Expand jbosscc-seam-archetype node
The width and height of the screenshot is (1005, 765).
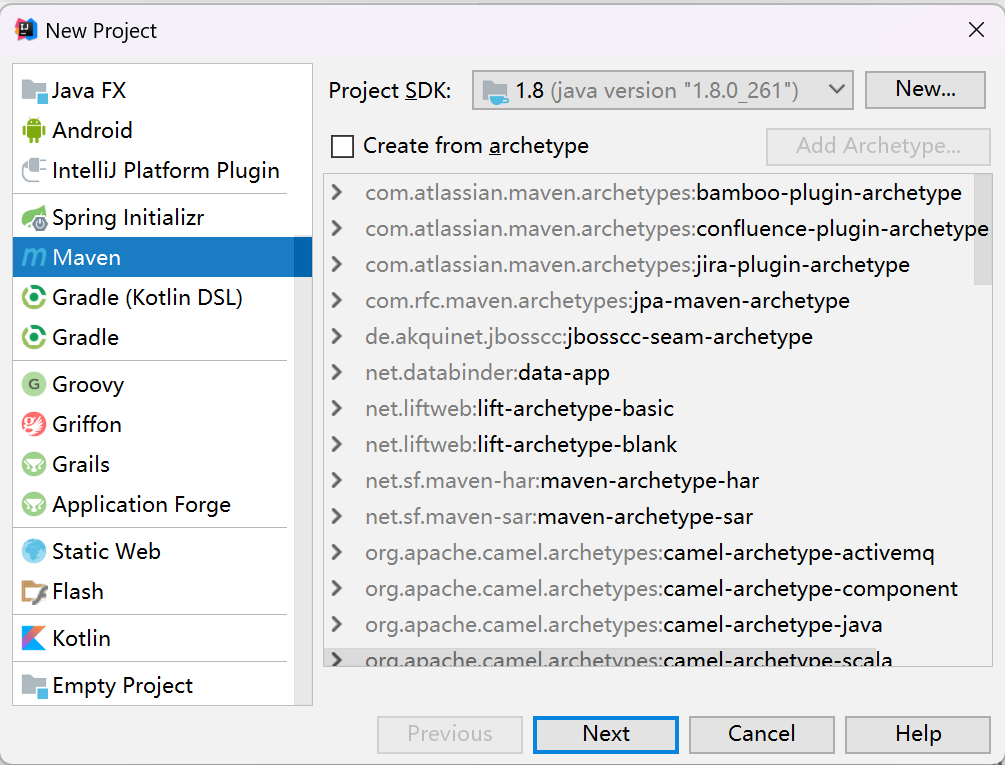pyautogui.click(x=336, y=336)
